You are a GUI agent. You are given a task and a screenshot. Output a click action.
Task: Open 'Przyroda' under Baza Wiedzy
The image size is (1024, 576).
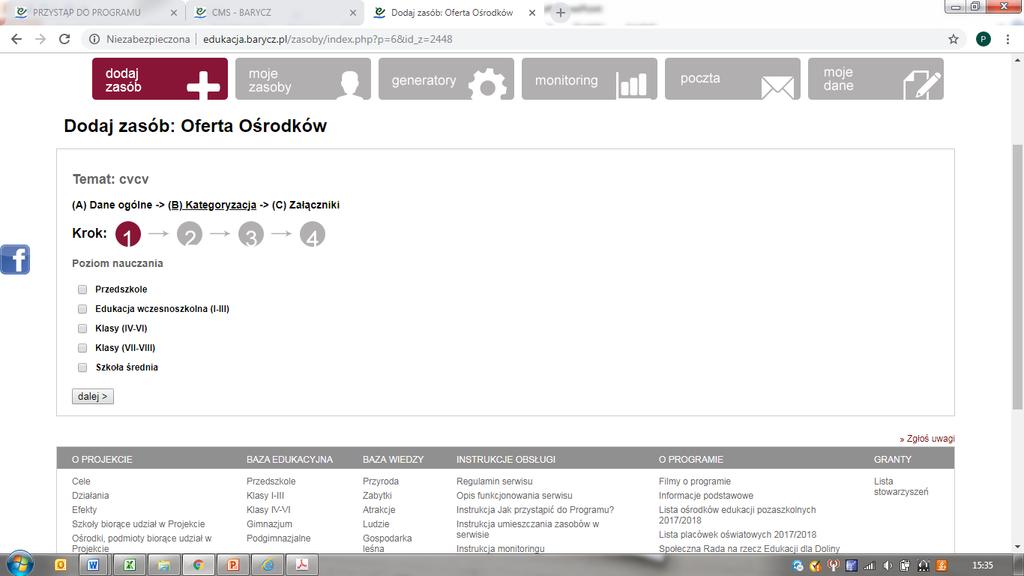[x=381, y=481]
